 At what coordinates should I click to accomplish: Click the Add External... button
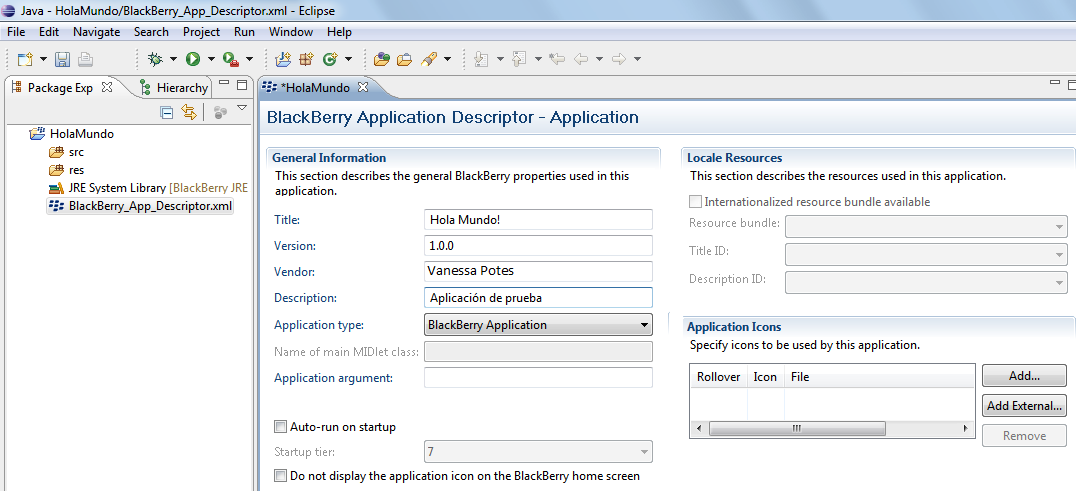point(1023,406)
